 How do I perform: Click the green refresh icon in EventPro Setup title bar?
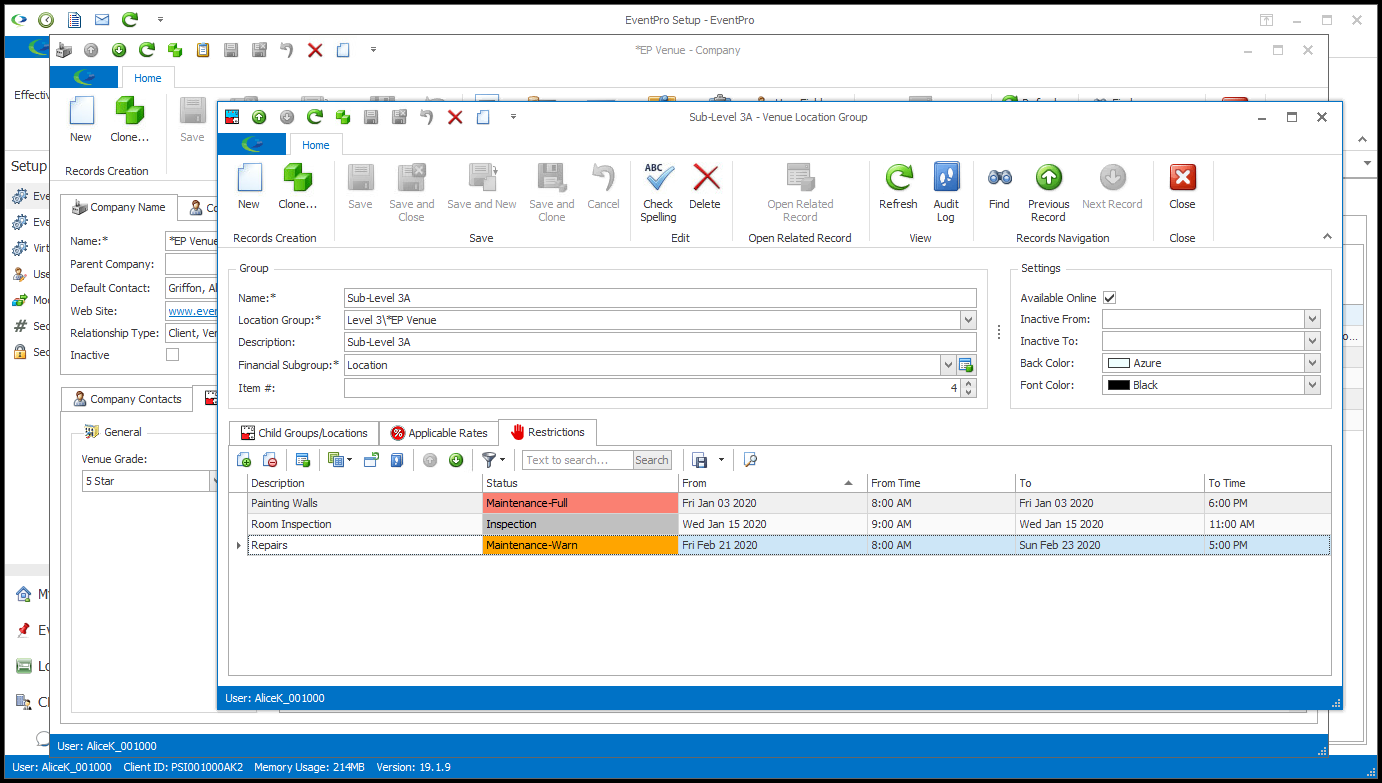click(x=130, y=20)
